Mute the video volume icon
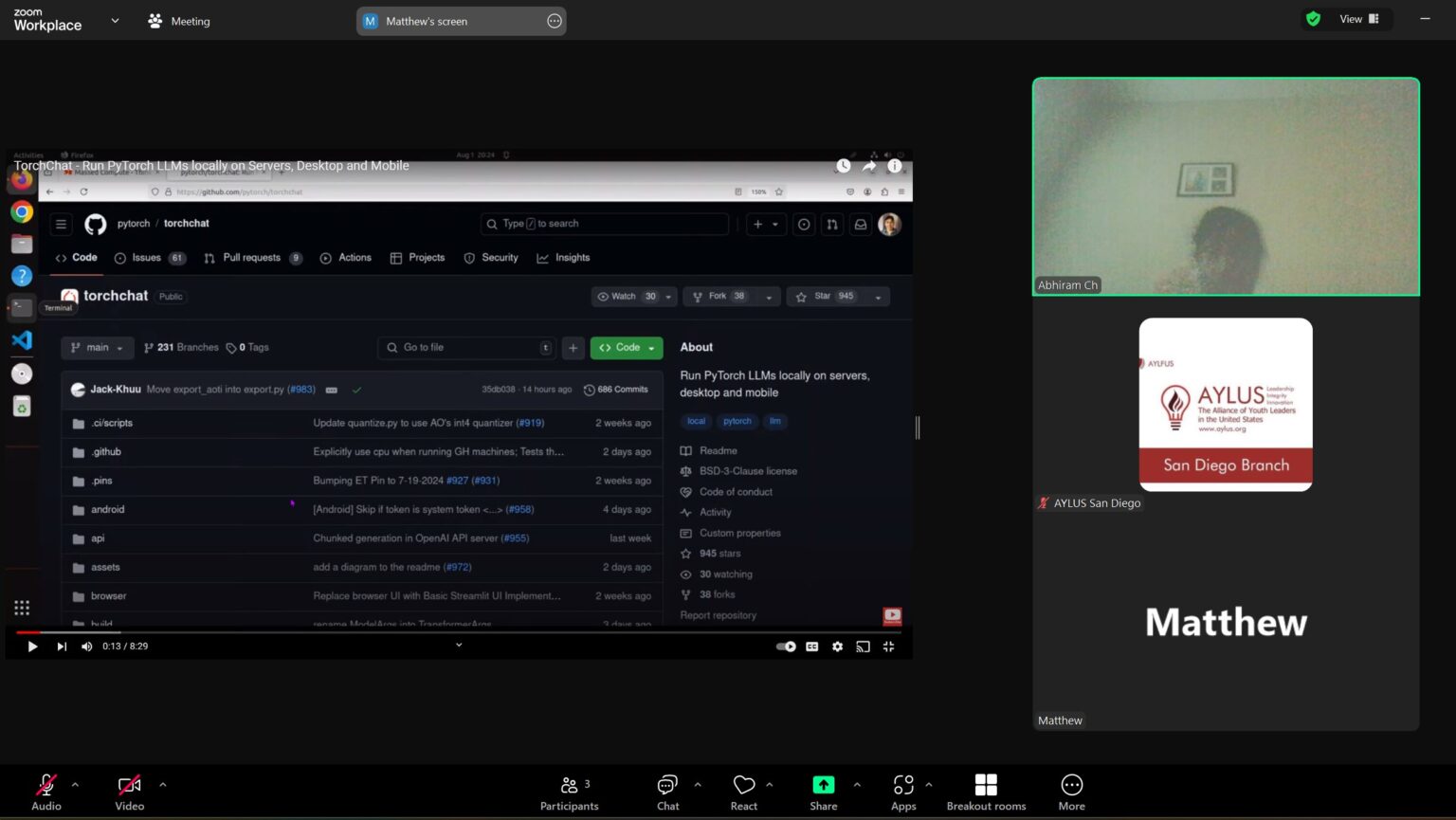This screenshot has width=1456, height=820. (86, 647)
